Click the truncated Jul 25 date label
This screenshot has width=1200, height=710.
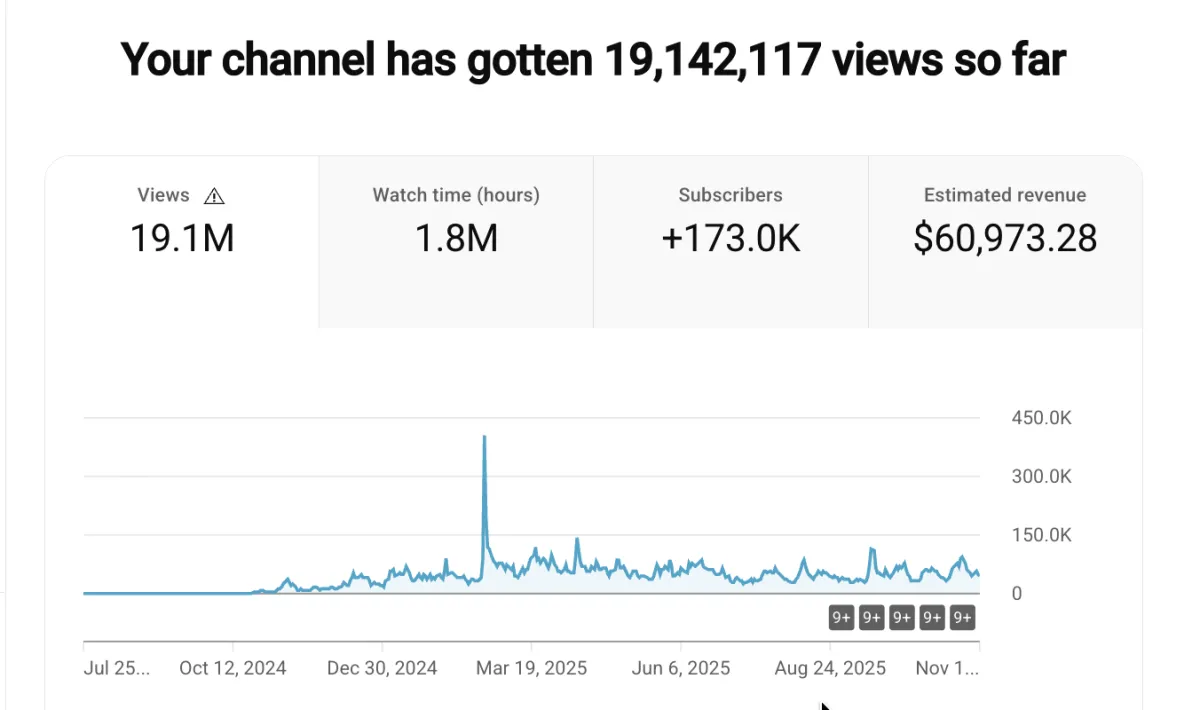tap(117, 668)
